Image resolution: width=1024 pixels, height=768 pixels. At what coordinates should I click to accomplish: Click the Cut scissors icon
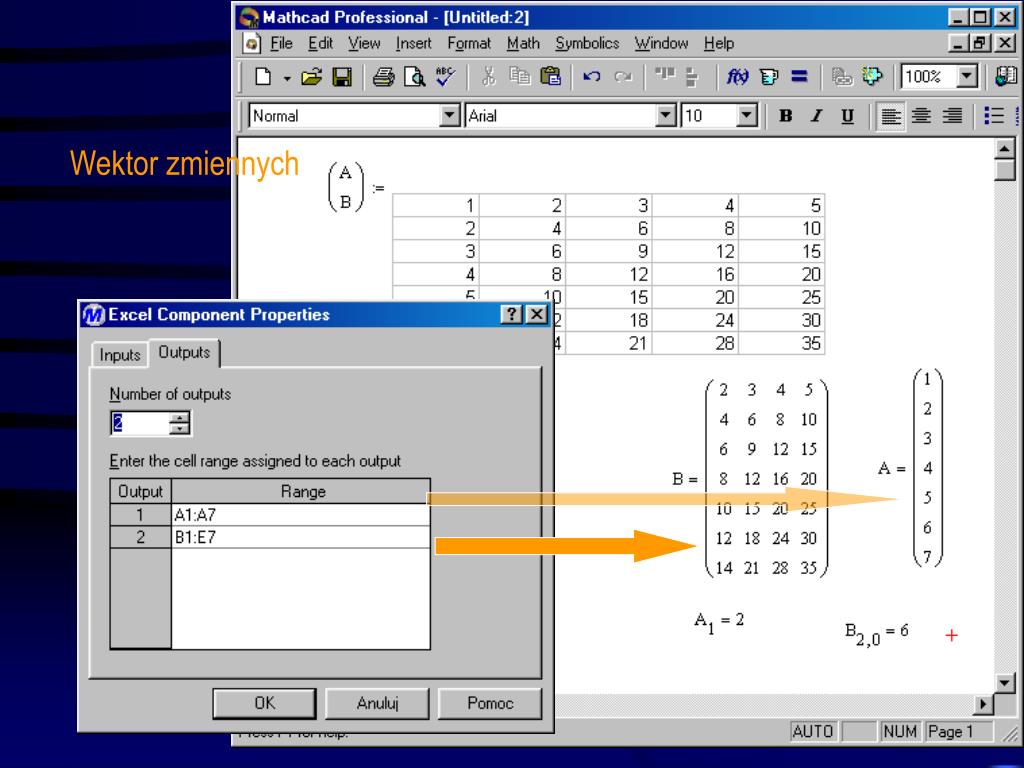point(488,76)
